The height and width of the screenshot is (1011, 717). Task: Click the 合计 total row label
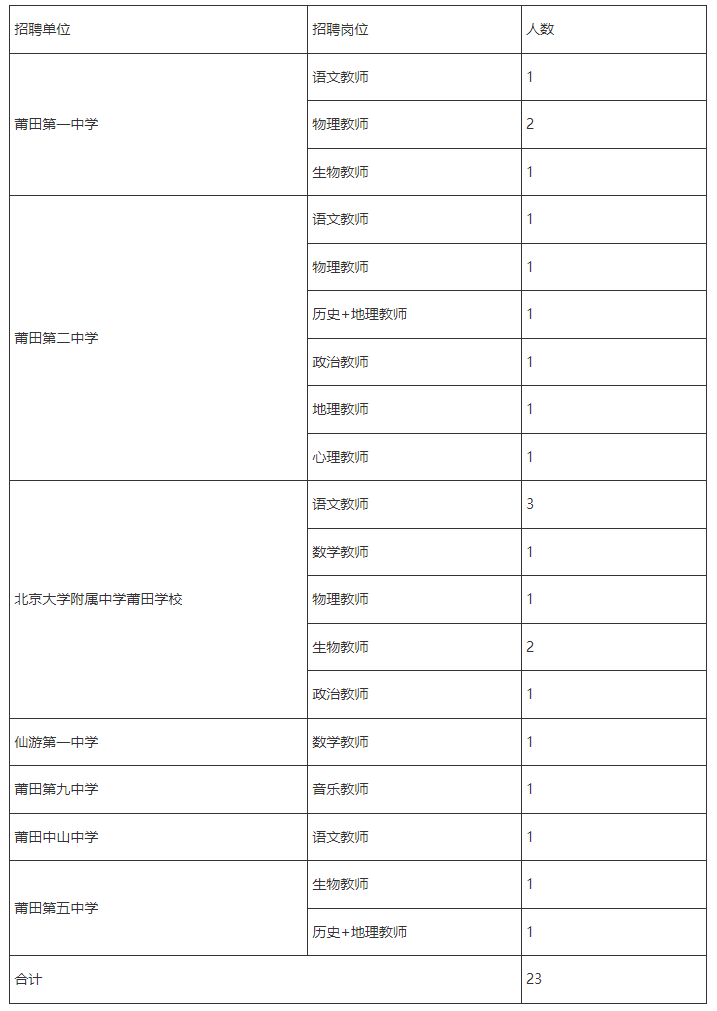click(29, 979)
